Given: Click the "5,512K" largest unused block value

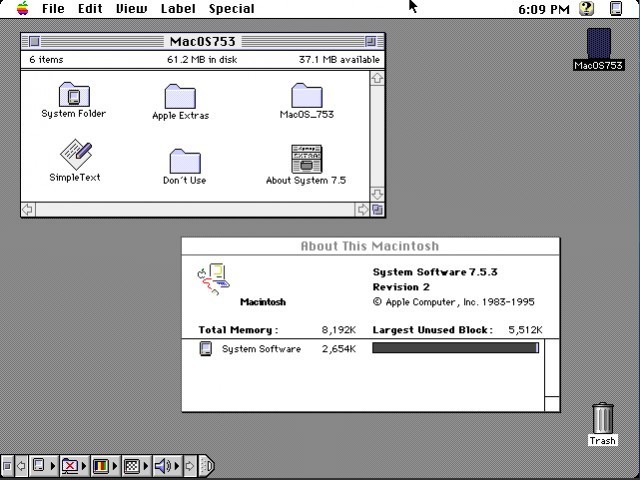Looking at the screenshot, I should pos(525,330).
